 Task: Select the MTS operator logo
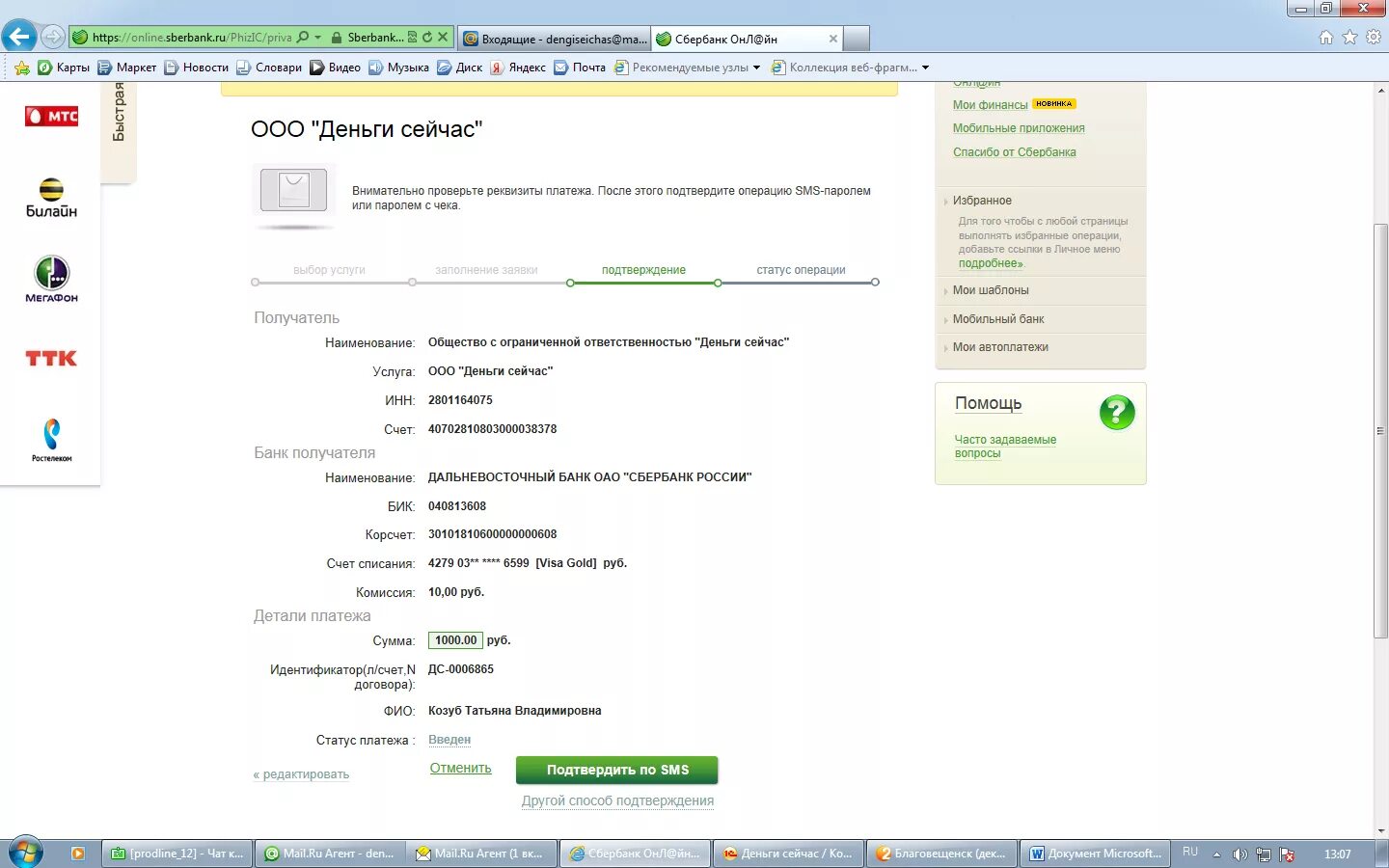51,117
